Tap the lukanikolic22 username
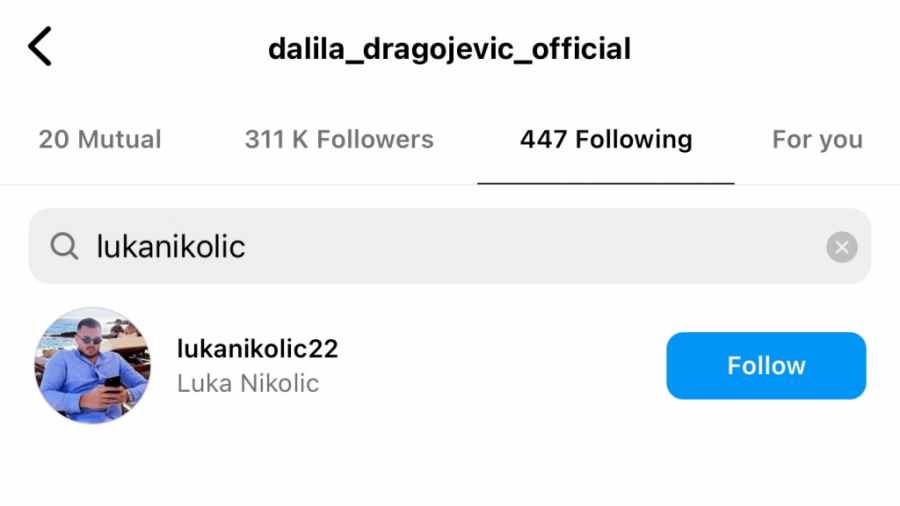This screenshot has height=506, width=900. [257, 349]
